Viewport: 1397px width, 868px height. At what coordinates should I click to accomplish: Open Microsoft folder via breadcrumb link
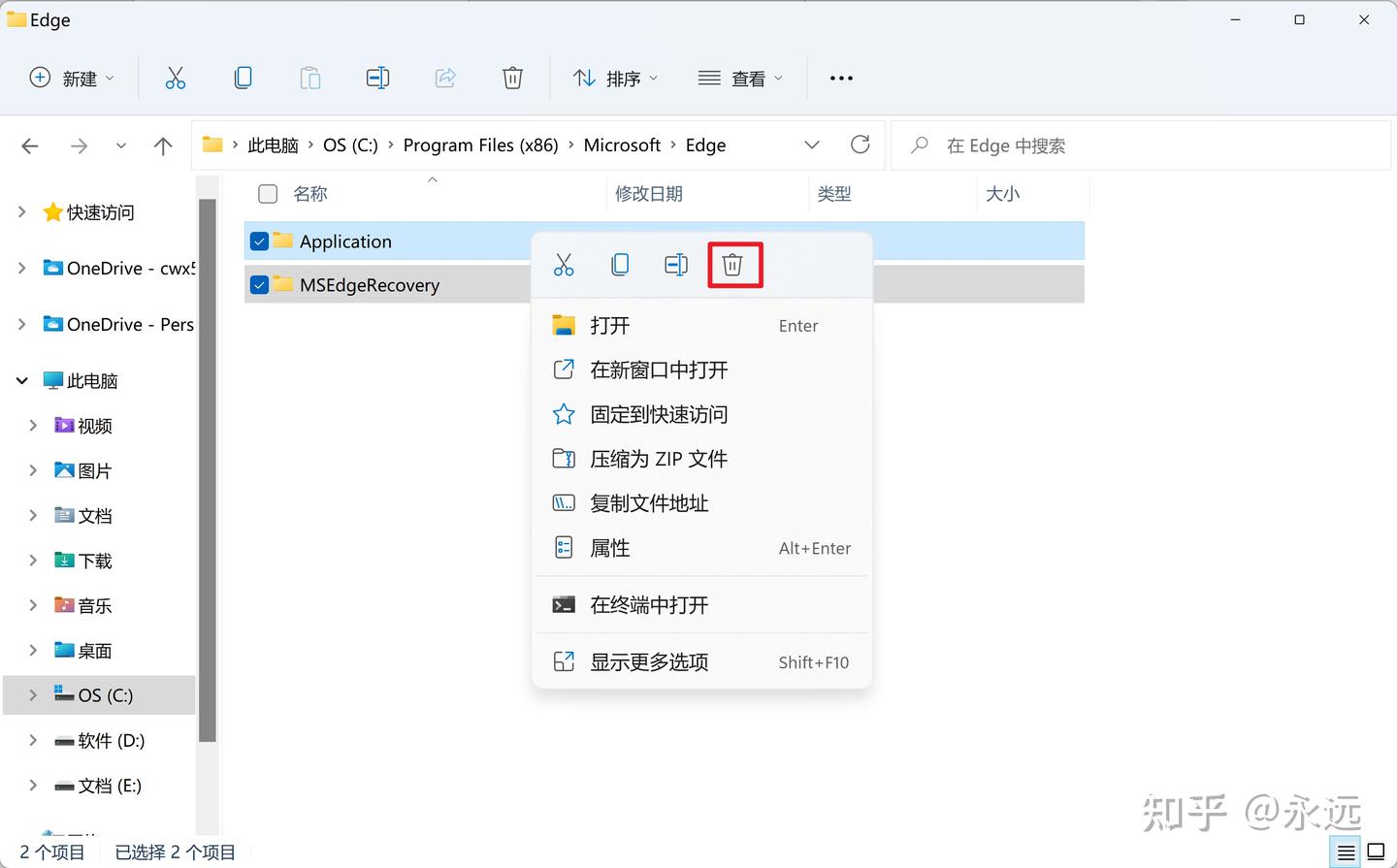tap(622, 145)
